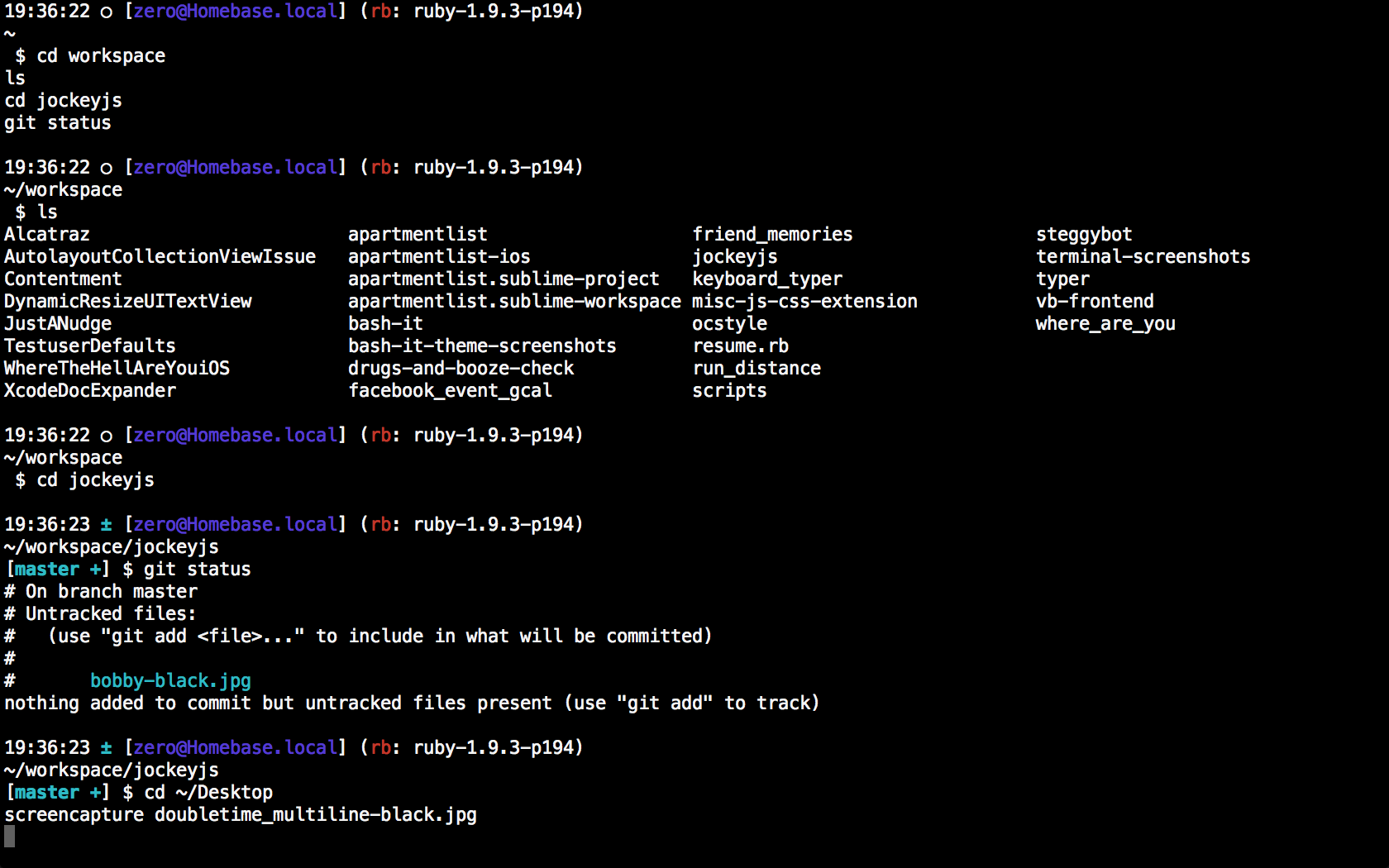
Task: Click the vb-frontend directory name
Action: [x=1095, y=302]
